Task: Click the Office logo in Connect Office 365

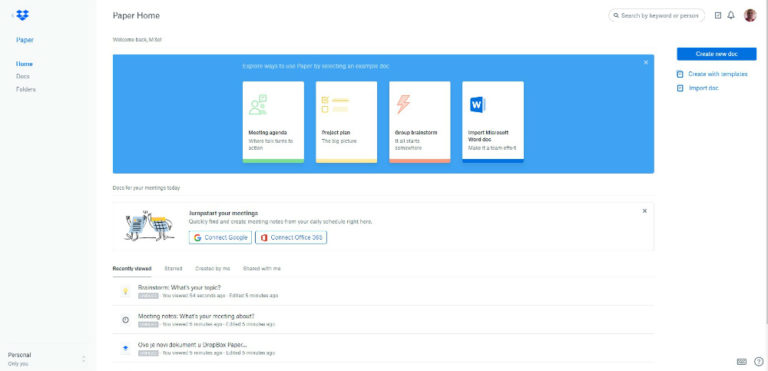Action: pyautogui.click(x=264, y=238)
